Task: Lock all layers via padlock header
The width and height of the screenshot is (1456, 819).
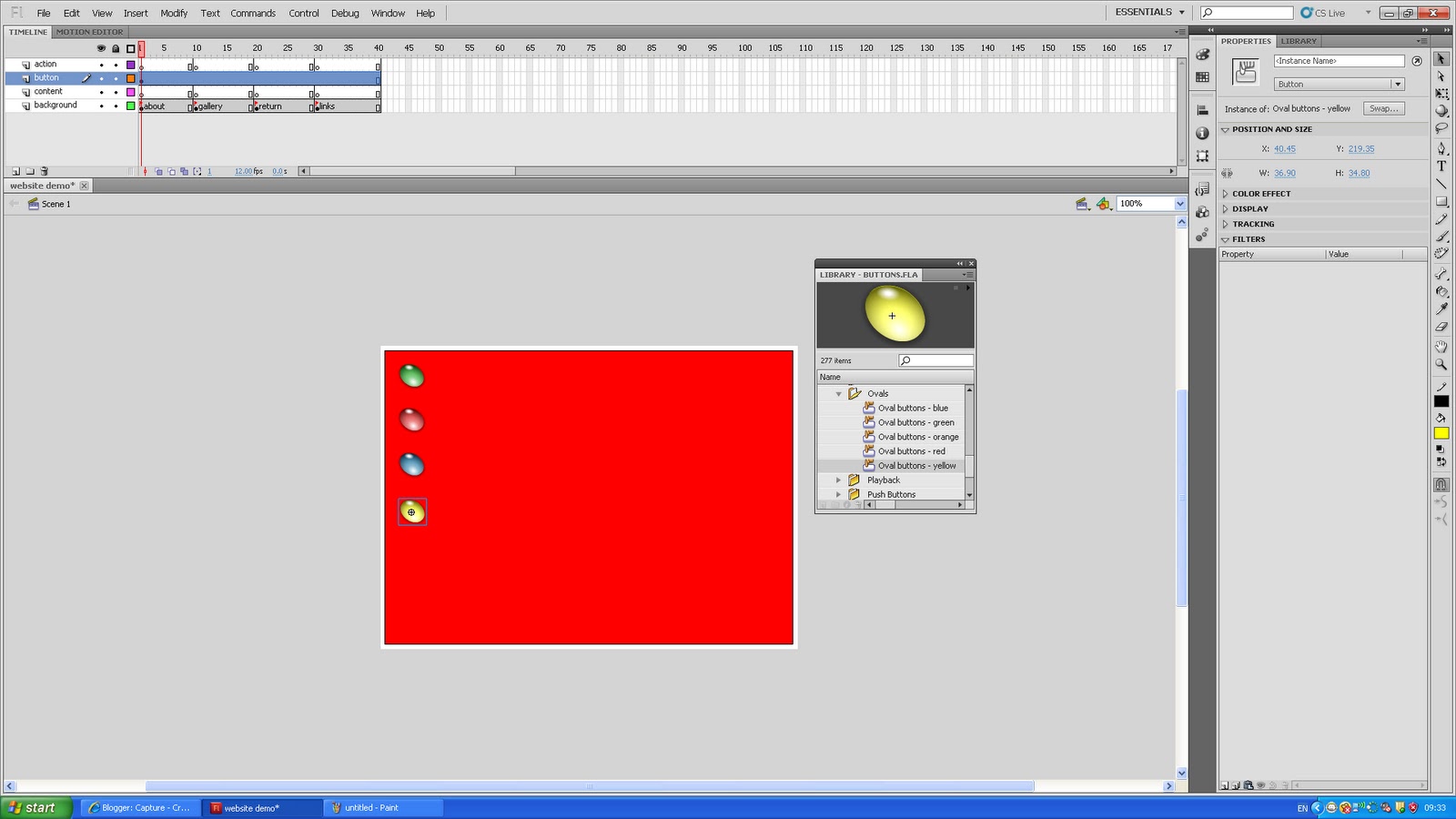Action: [116, 48]
